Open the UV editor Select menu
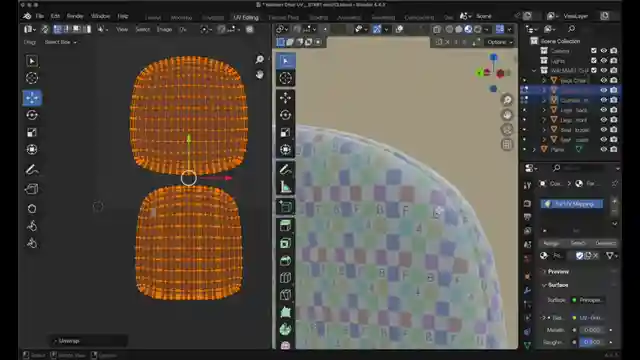 (142, 29)
